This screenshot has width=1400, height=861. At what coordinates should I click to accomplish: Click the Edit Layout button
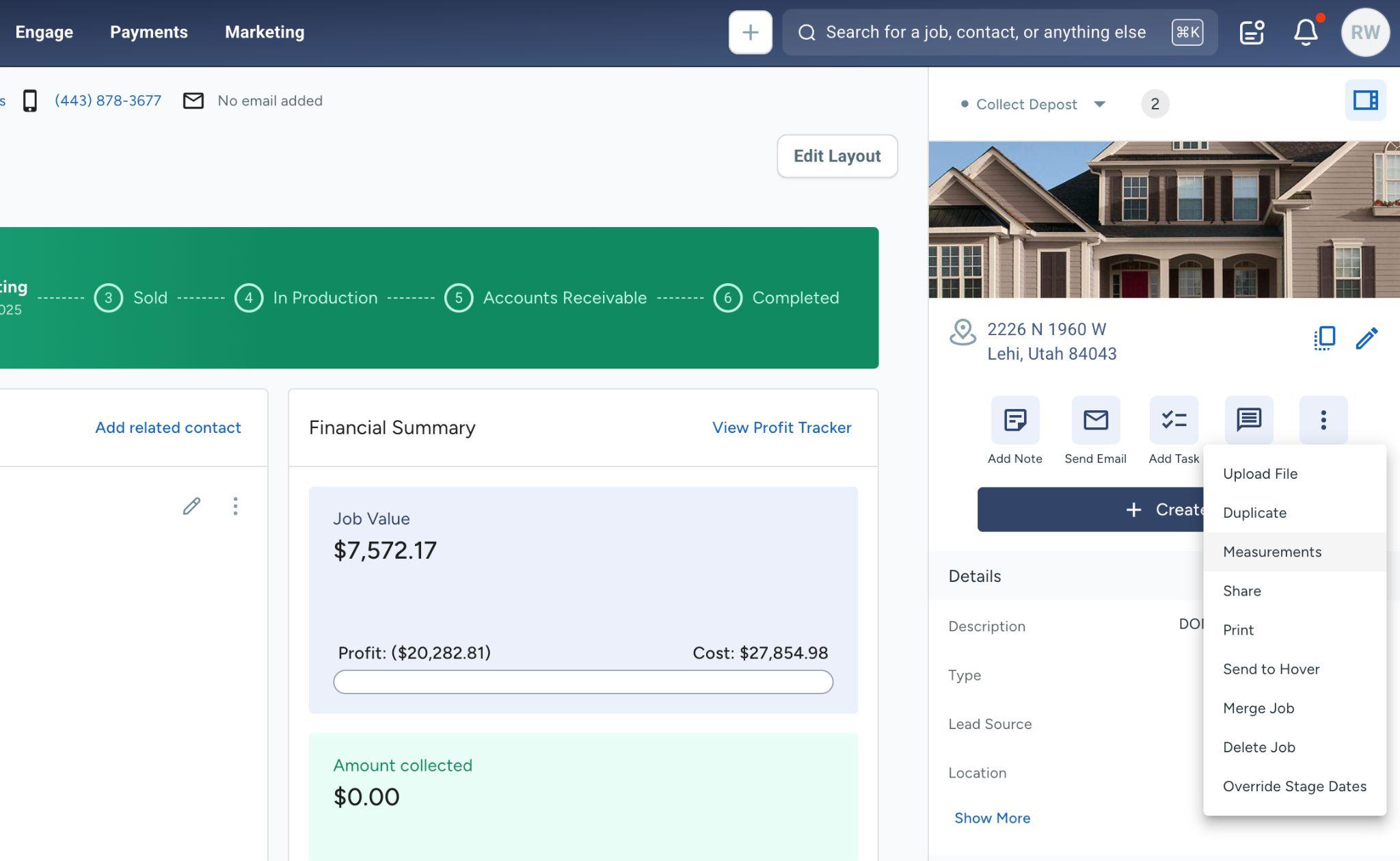tap(837, 156)
